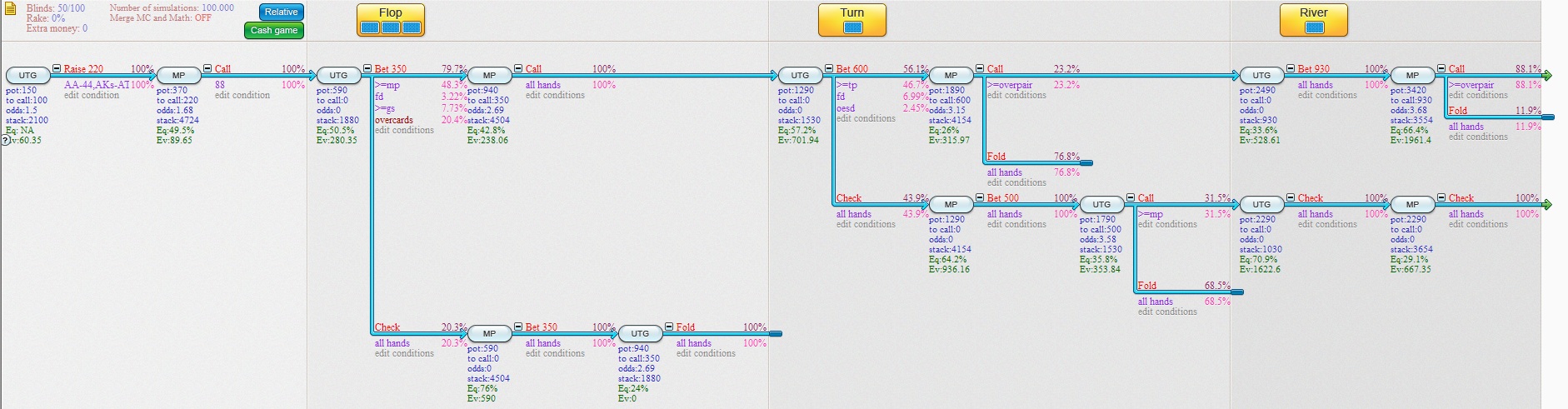This screenshot has height=409, width=1568.
Task: Click edit conditions below oesd
Action: 866,118
